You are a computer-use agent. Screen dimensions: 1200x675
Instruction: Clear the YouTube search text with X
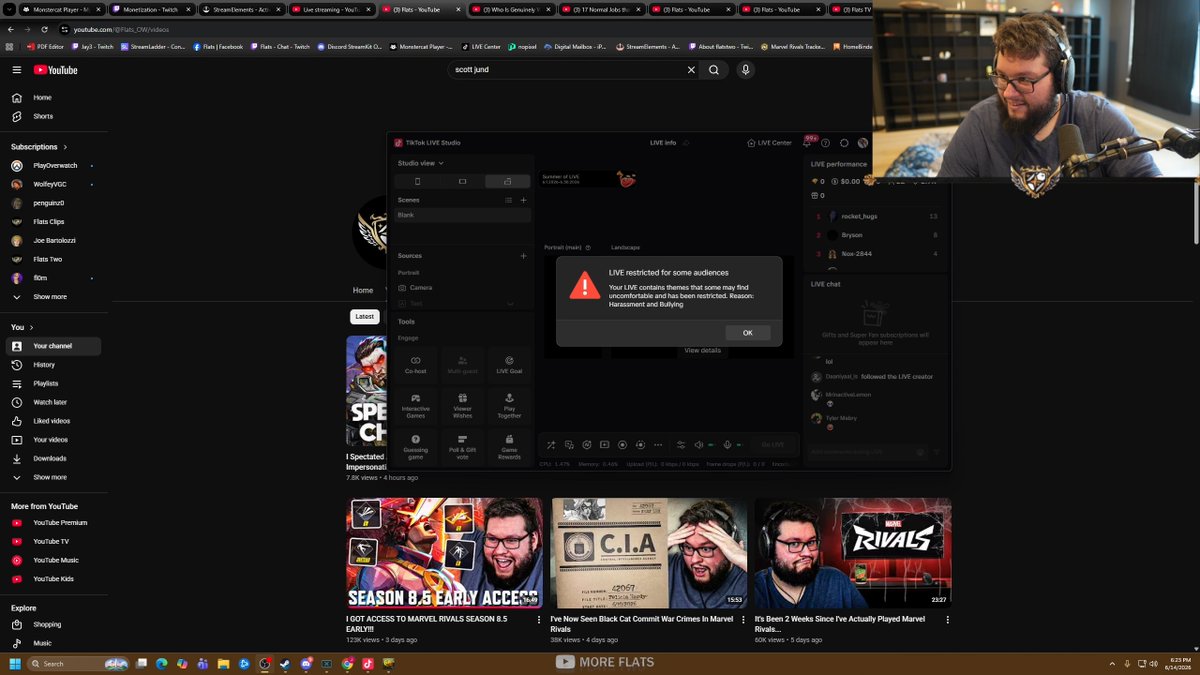[x=690, y=70]
